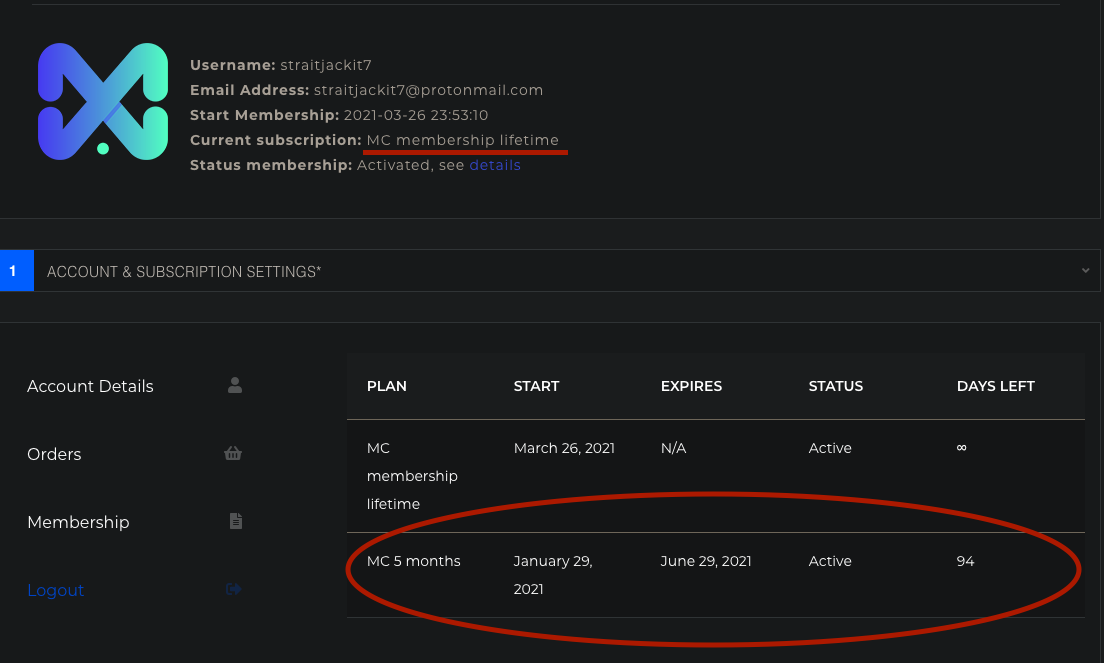Screen dimensions: 1104x663
Task: Click the sign-out arrow icon beside Logout
Action: [234, 589]
